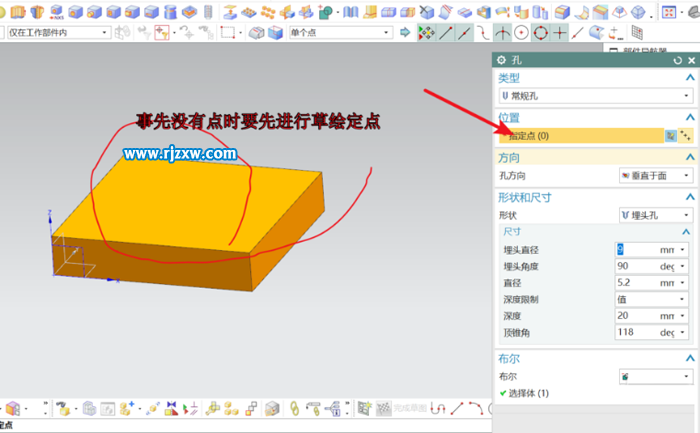Screen dimensions: 700x433
Task: Open the 孔方向 垂直于面 dropdown
Action: (656, 175)
